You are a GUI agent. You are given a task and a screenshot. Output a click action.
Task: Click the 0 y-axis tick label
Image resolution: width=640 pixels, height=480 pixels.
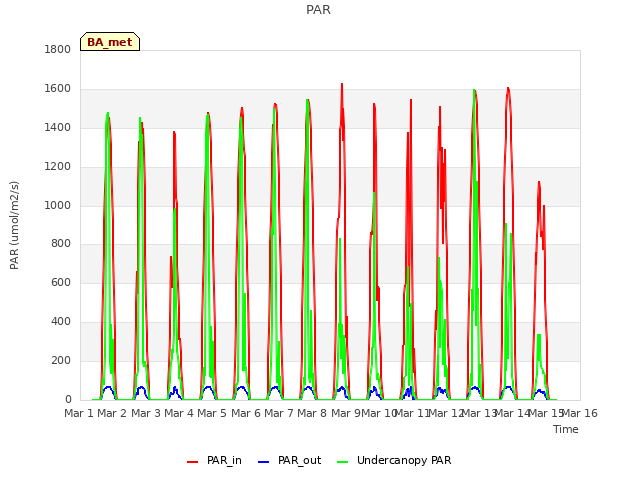[x=68, y=400]
